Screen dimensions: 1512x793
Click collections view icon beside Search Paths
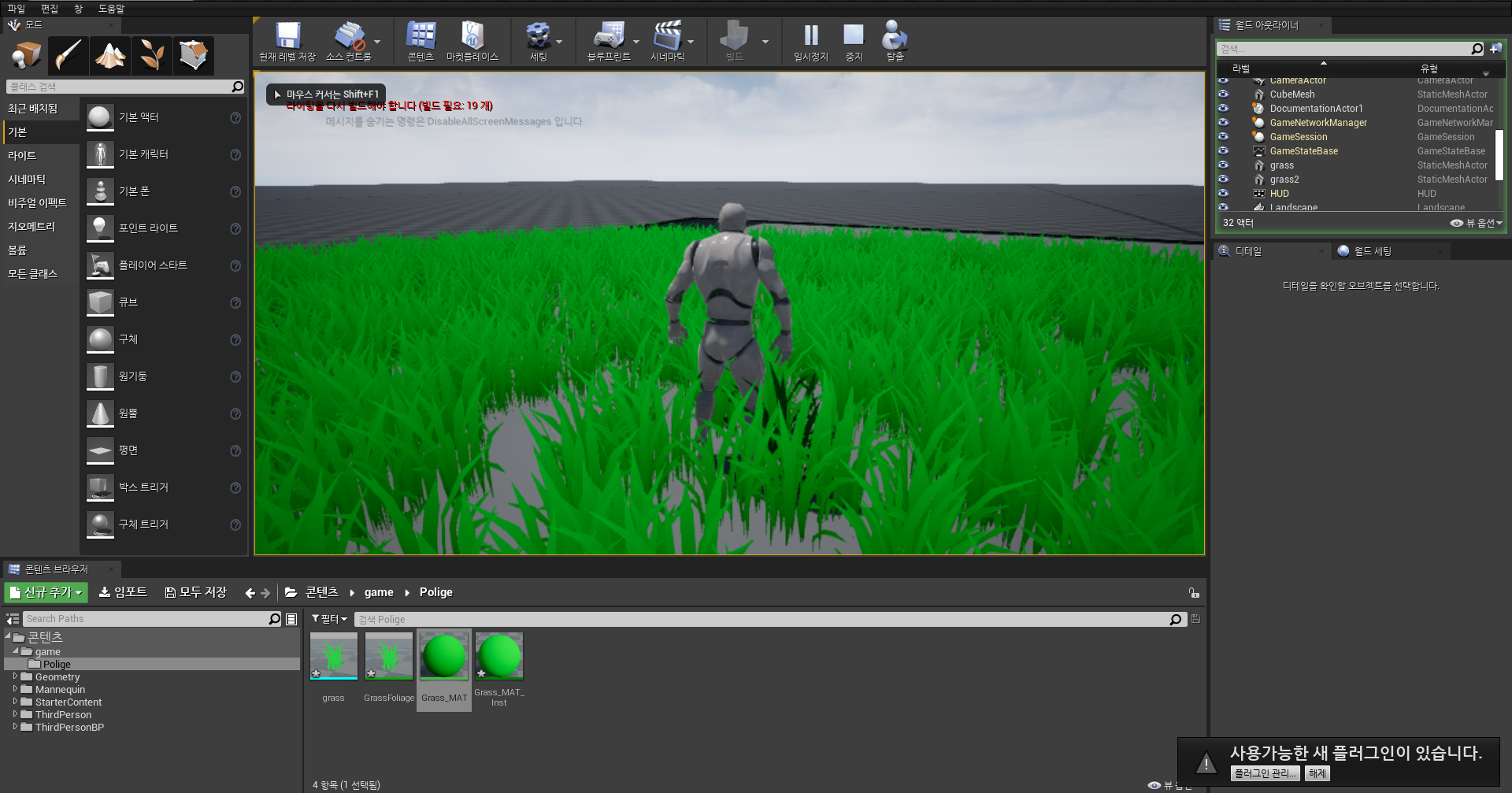(291, 619)
